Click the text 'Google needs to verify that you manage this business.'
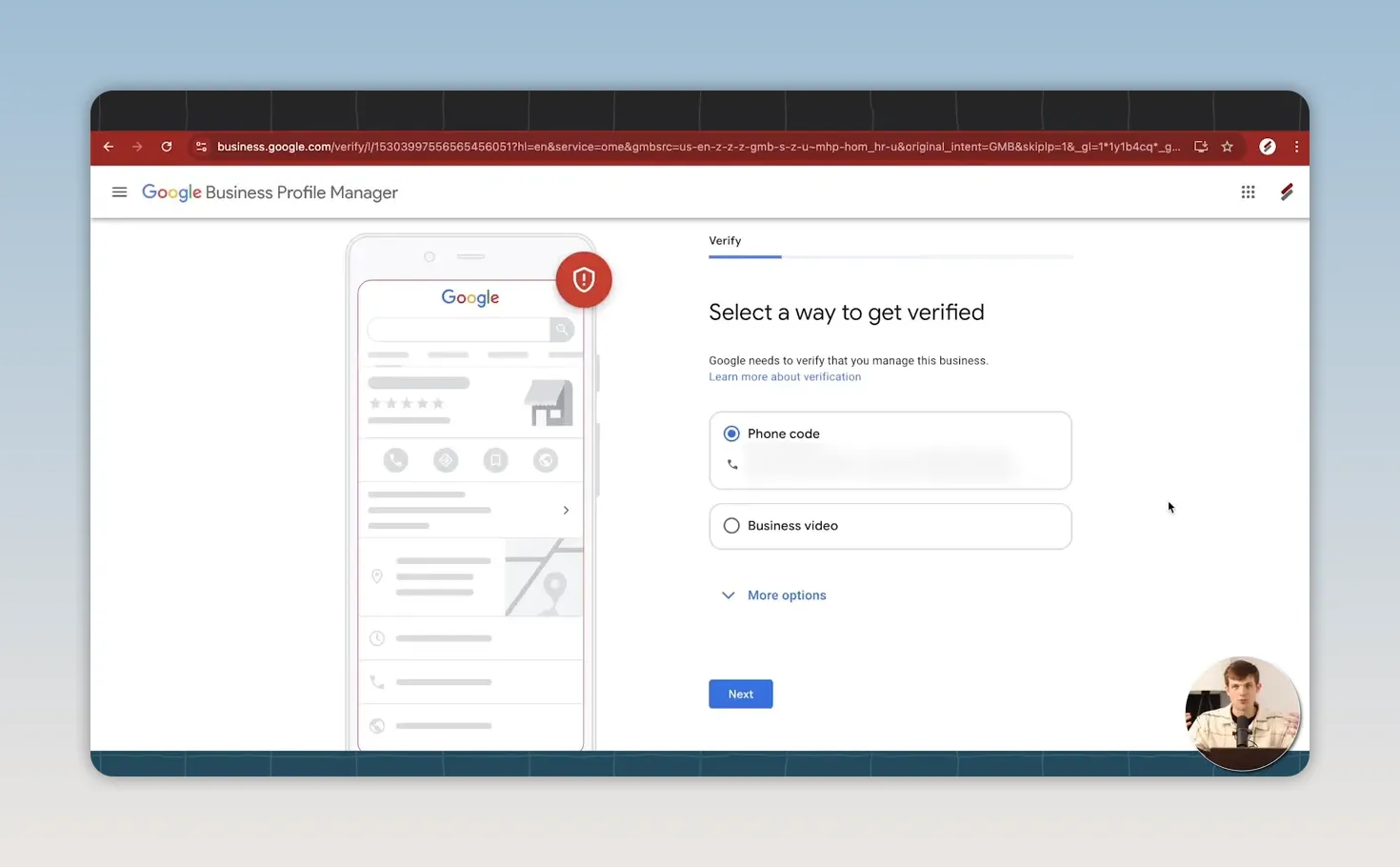Screen dimensions: 1400x867 coord(849,361)
